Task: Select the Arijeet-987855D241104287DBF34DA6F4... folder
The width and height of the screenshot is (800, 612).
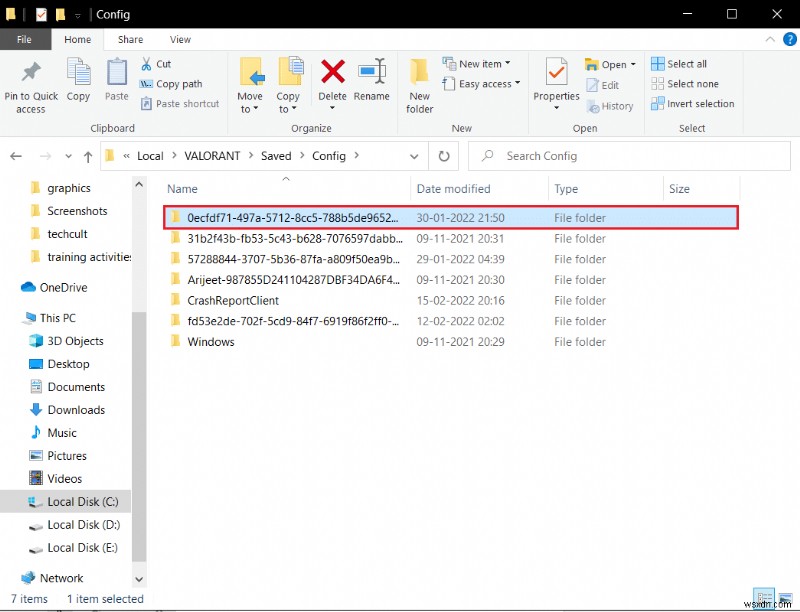Action: 451,280
